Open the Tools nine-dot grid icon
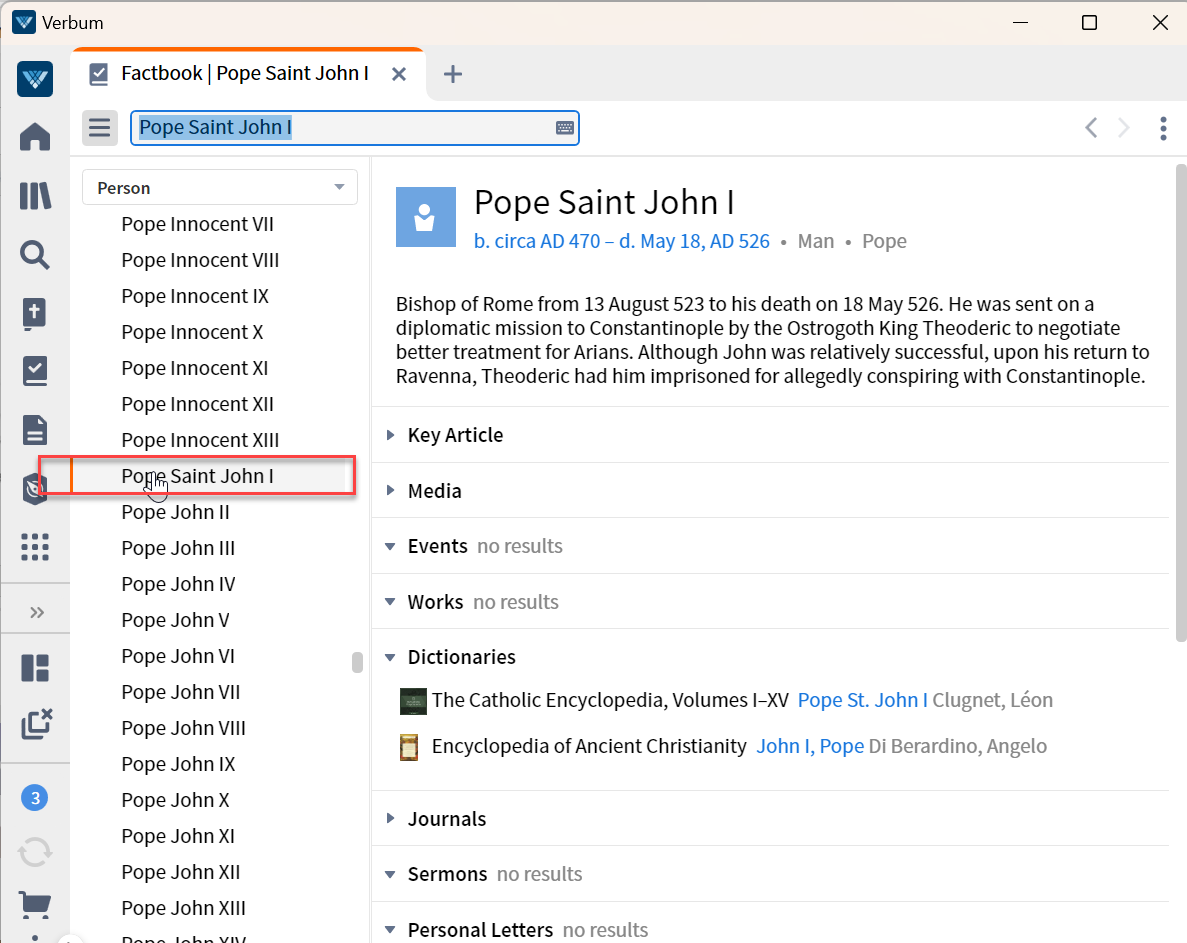 pos(35,546)
